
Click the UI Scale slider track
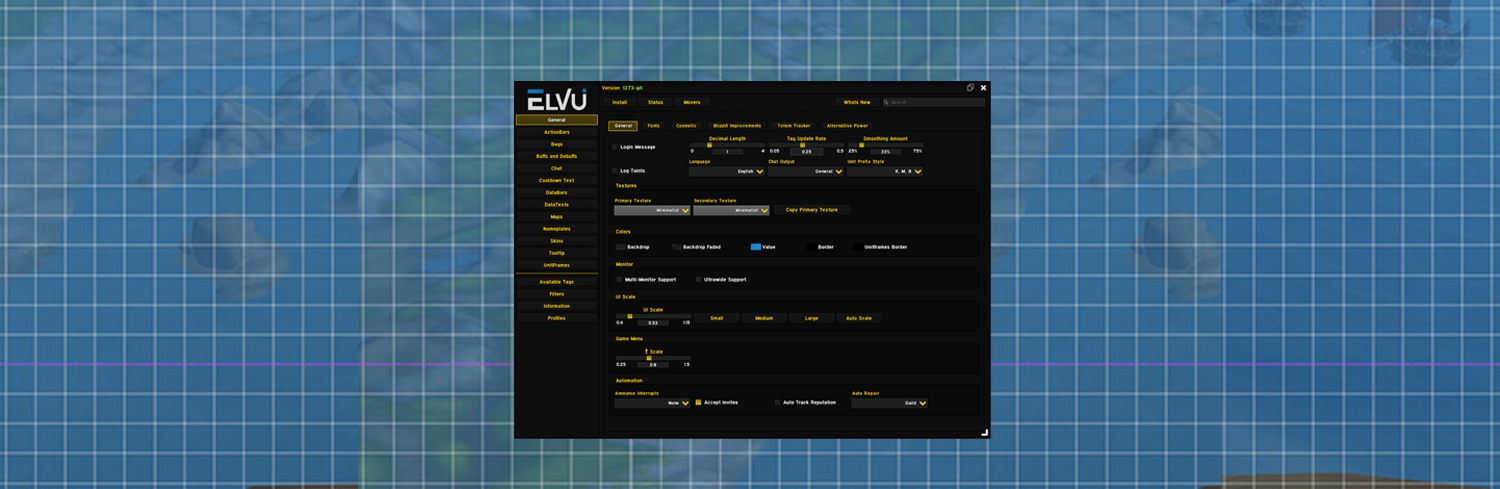click(652, 316)
